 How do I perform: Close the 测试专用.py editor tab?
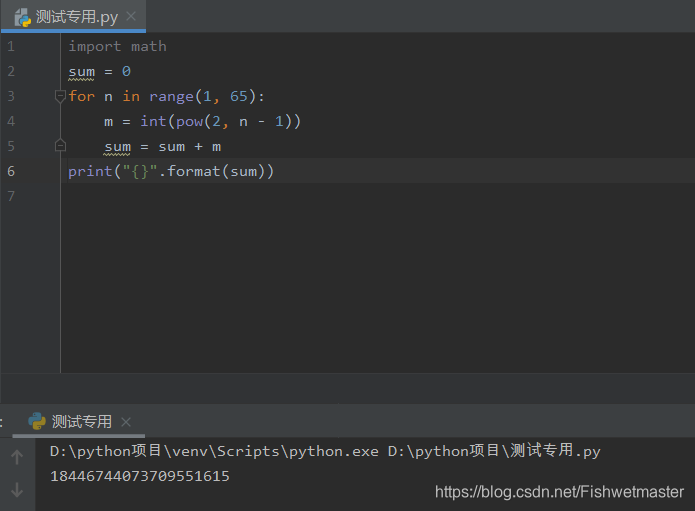point(131,16)
